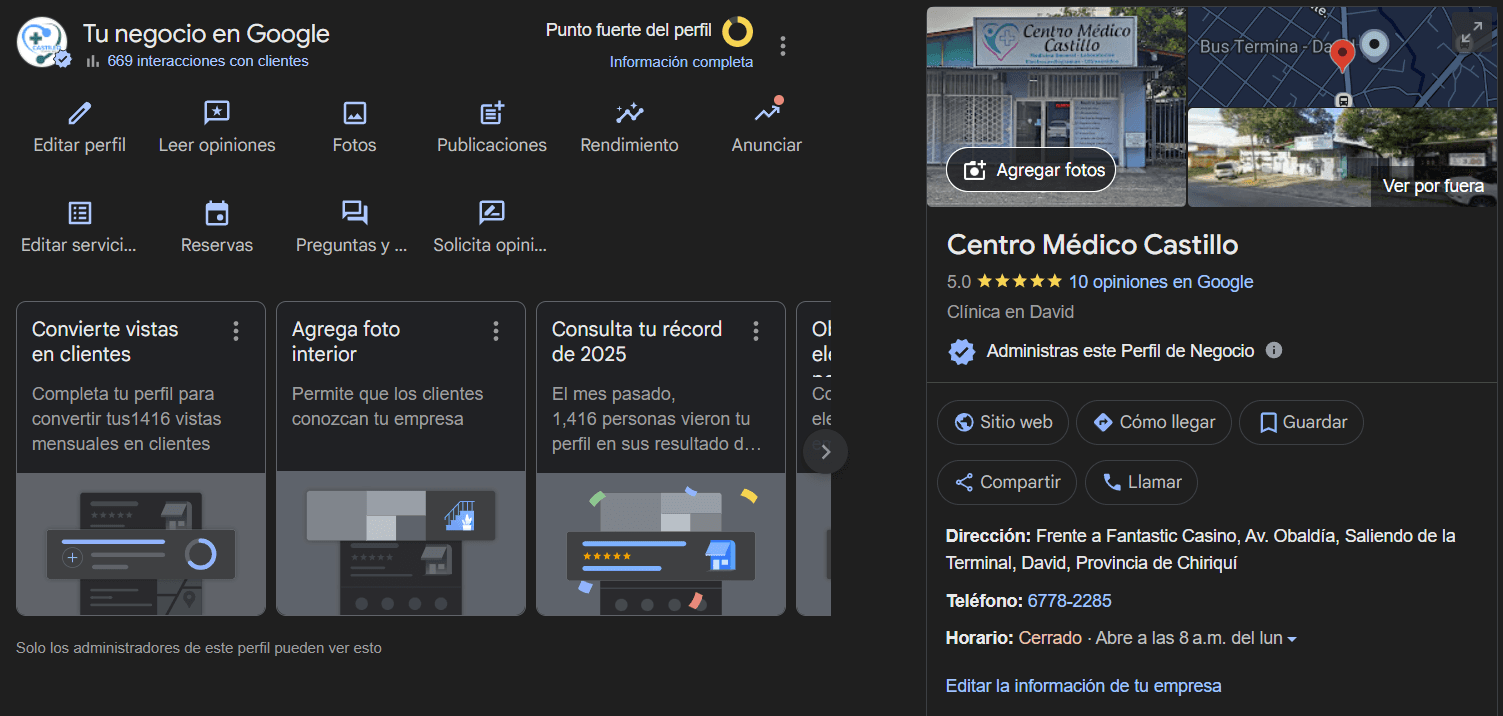Open the Preguntas y respuestas icon
1503x716 pixels.
point(355,213)
